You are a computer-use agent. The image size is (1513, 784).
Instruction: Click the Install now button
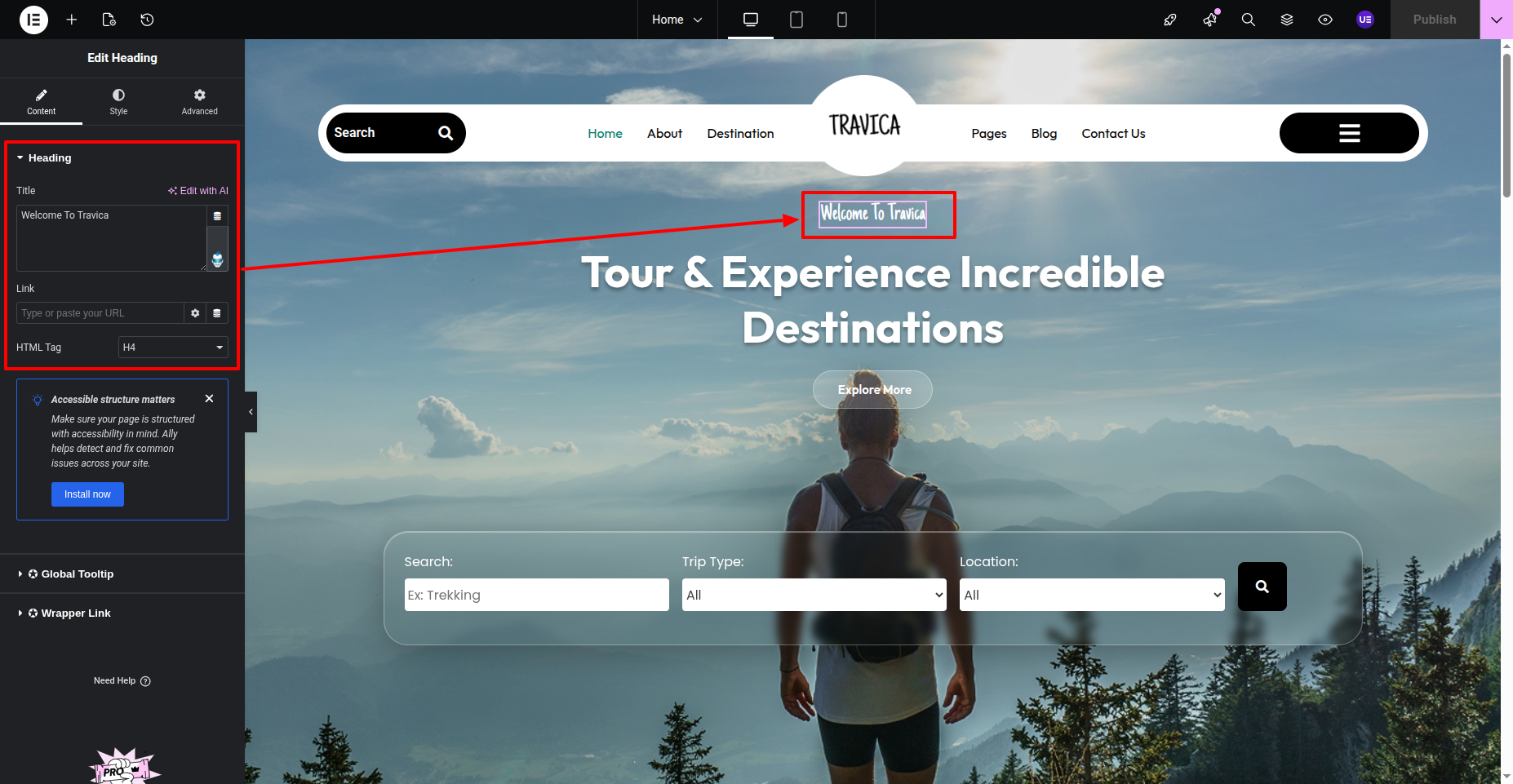click(87, 494)
